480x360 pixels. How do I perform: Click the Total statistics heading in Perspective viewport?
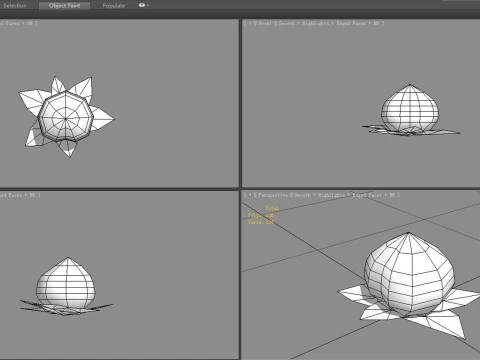(x=272, y=208)
